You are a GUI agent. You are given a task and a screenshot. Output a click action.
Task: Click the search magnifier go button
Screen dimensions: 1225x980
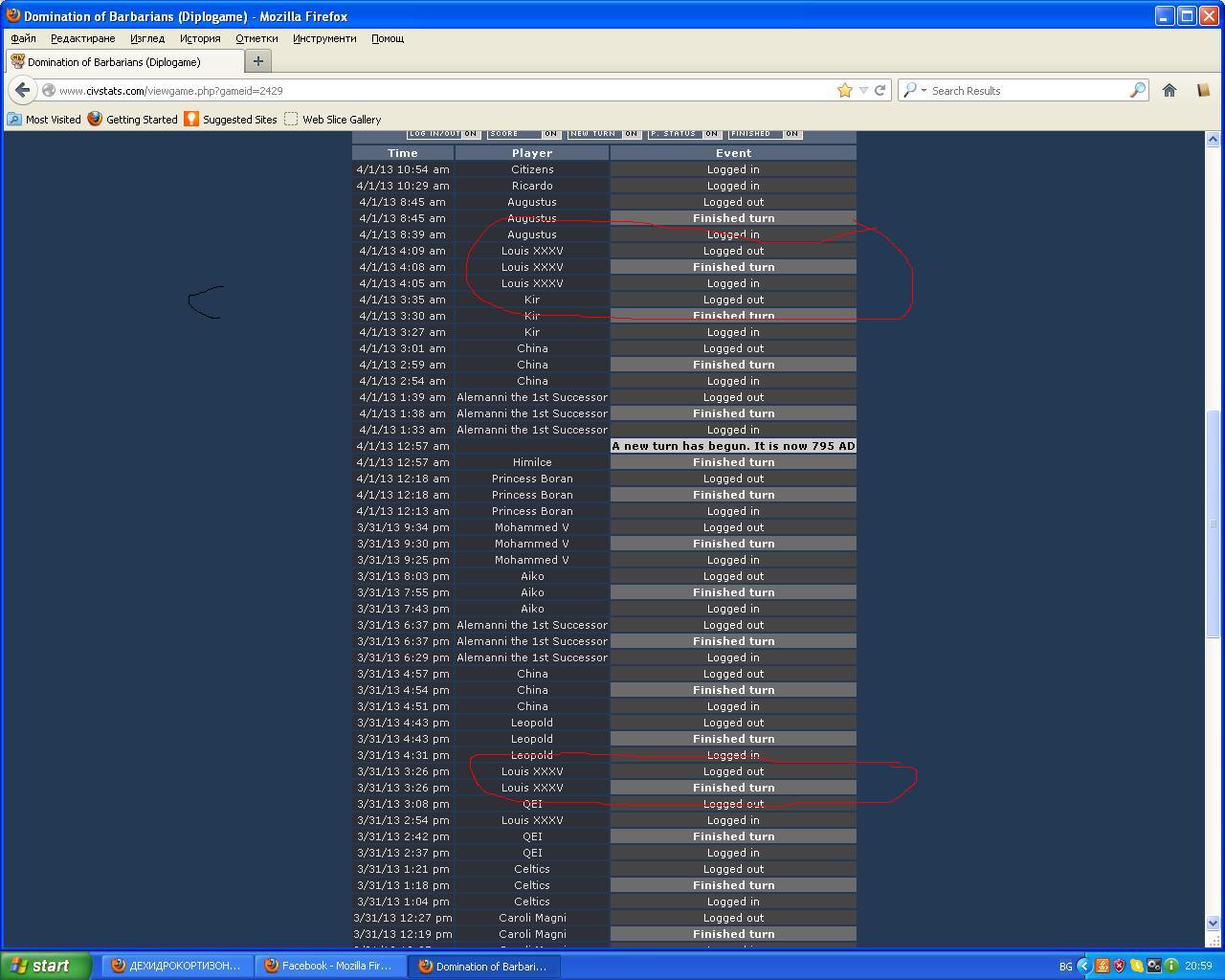tap(1137, 90)
